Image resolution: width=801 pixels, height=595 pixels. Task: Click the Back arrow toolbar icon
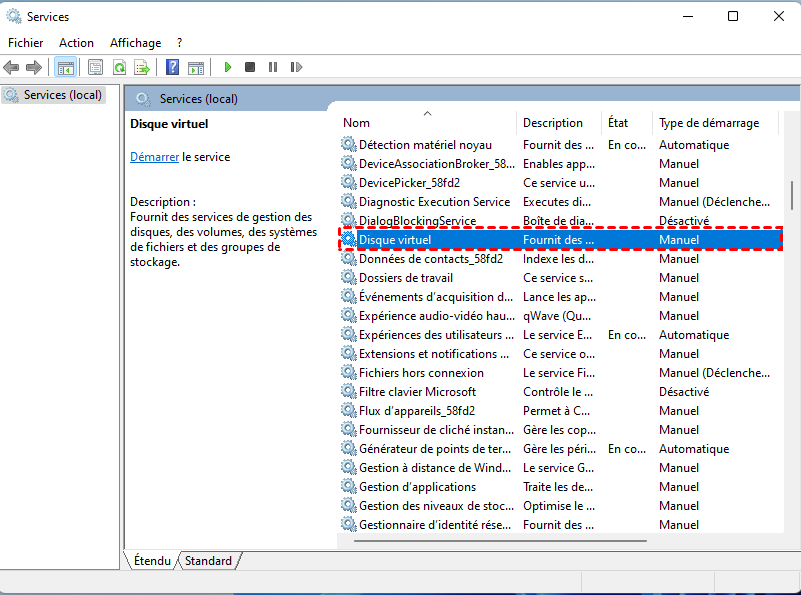pyautogui.click(x=11, y=67)
